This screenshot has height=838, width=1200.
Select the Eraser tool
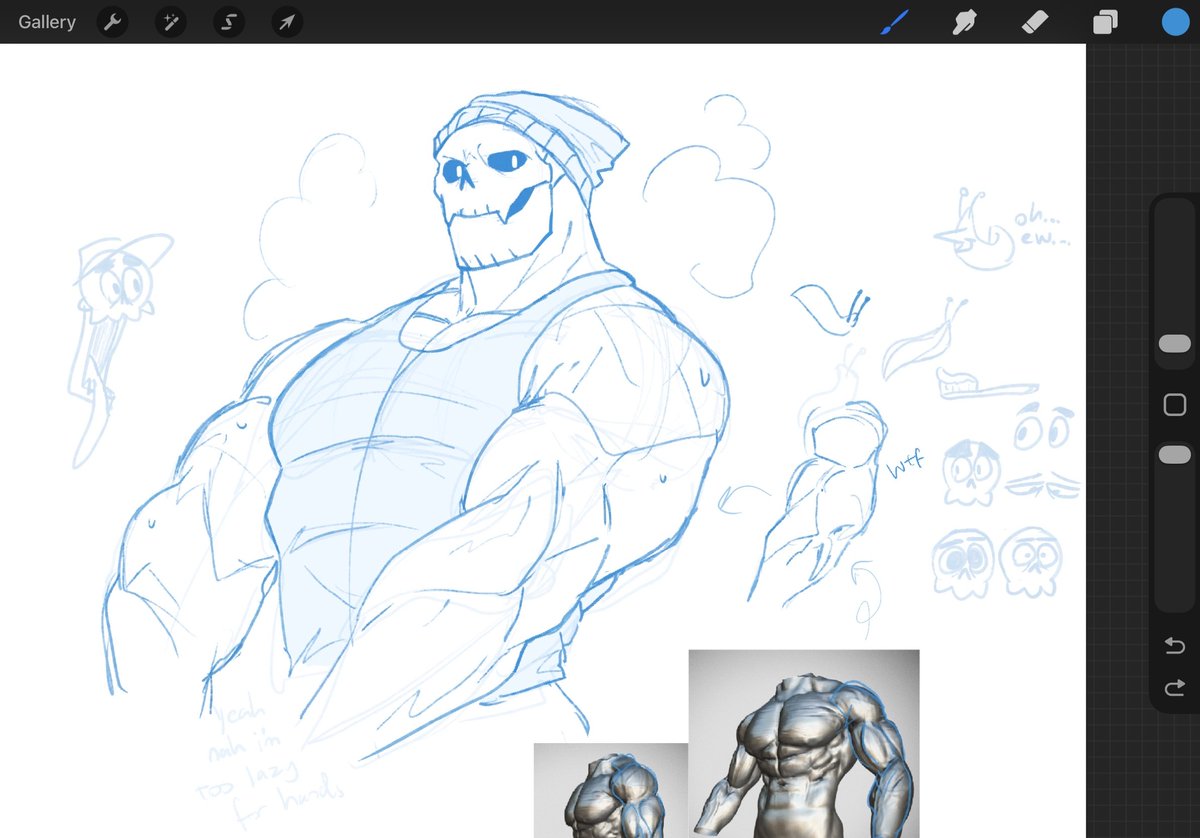click(1035, 22)
